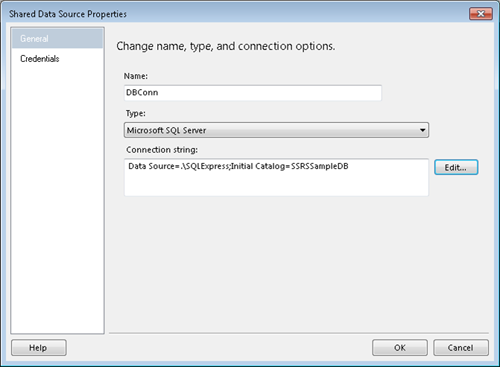The height and width of the screenshot is (367, 500).
Task: Confirm the dialog with OK
Action: click(x=400, y=348)
